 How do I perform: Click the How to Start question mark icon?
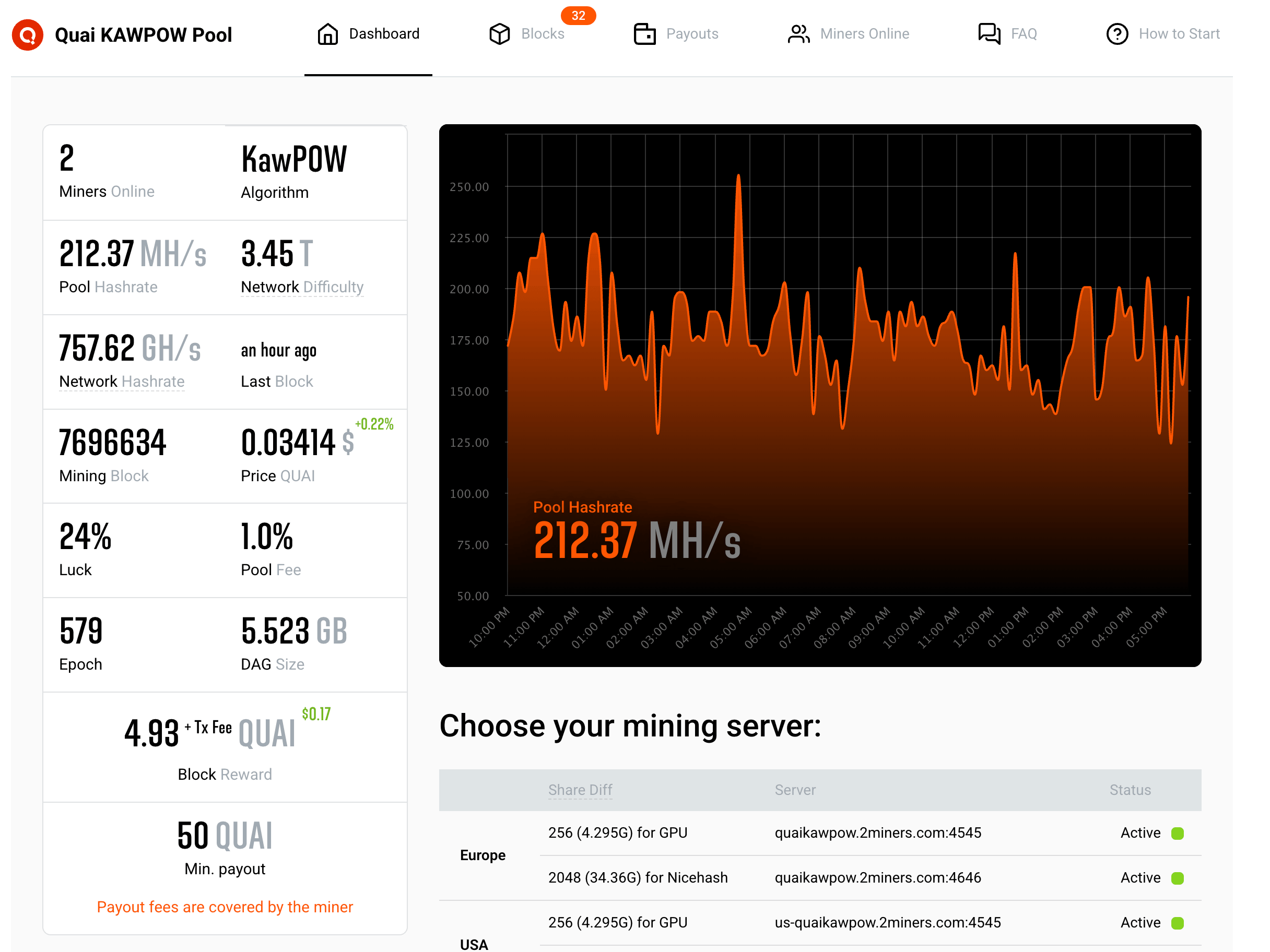pyautogui.click(x=1118, y=34)
